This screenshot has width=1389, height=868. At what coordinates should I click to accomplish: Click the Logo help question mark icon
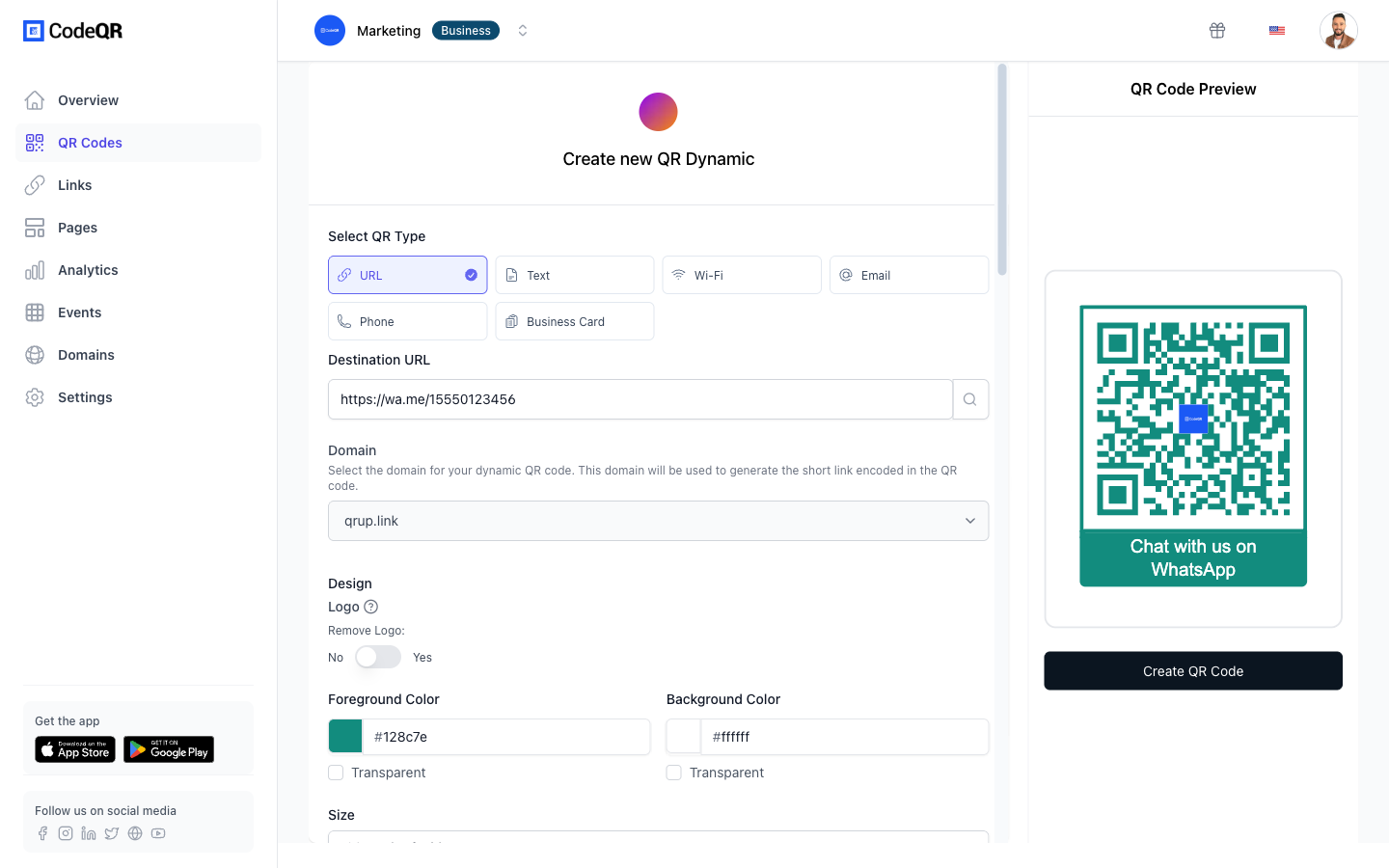371,607
